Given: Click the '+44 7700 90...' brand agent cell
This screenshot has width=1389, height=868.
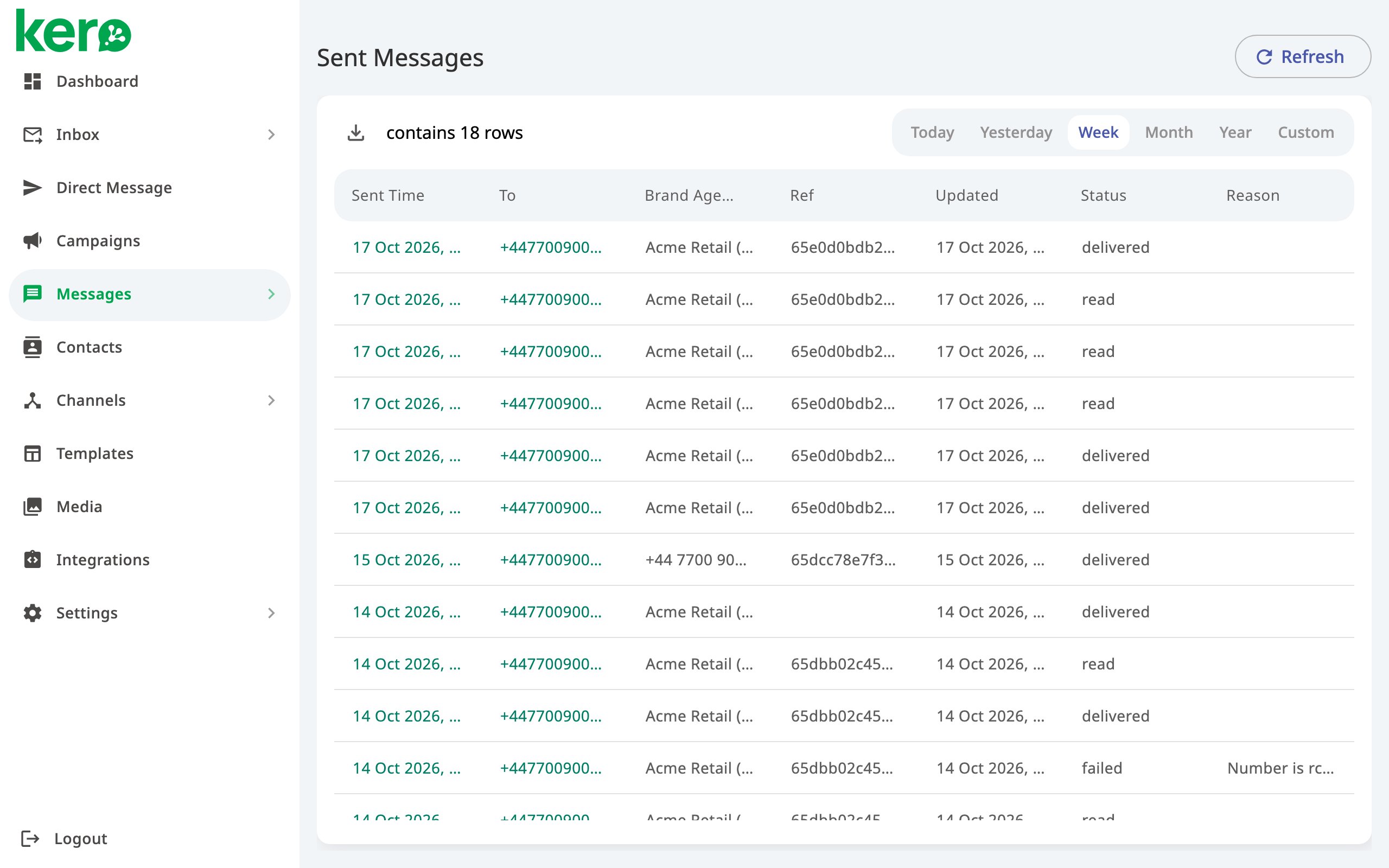Looking at the screenshot, I should (696, 560).
